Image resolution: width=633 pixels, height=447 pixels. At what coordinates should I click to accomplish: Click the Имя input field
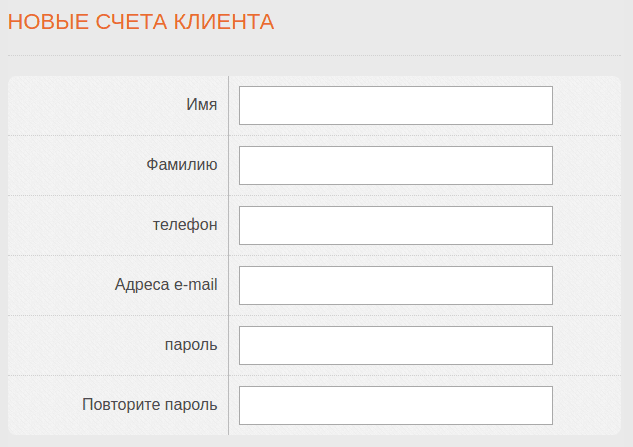395,105
